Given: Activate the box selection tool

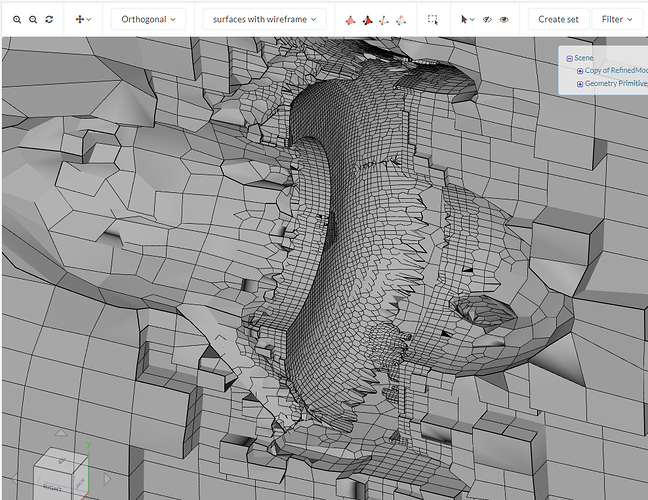Looking at the screenshot, I should (433, 19).
